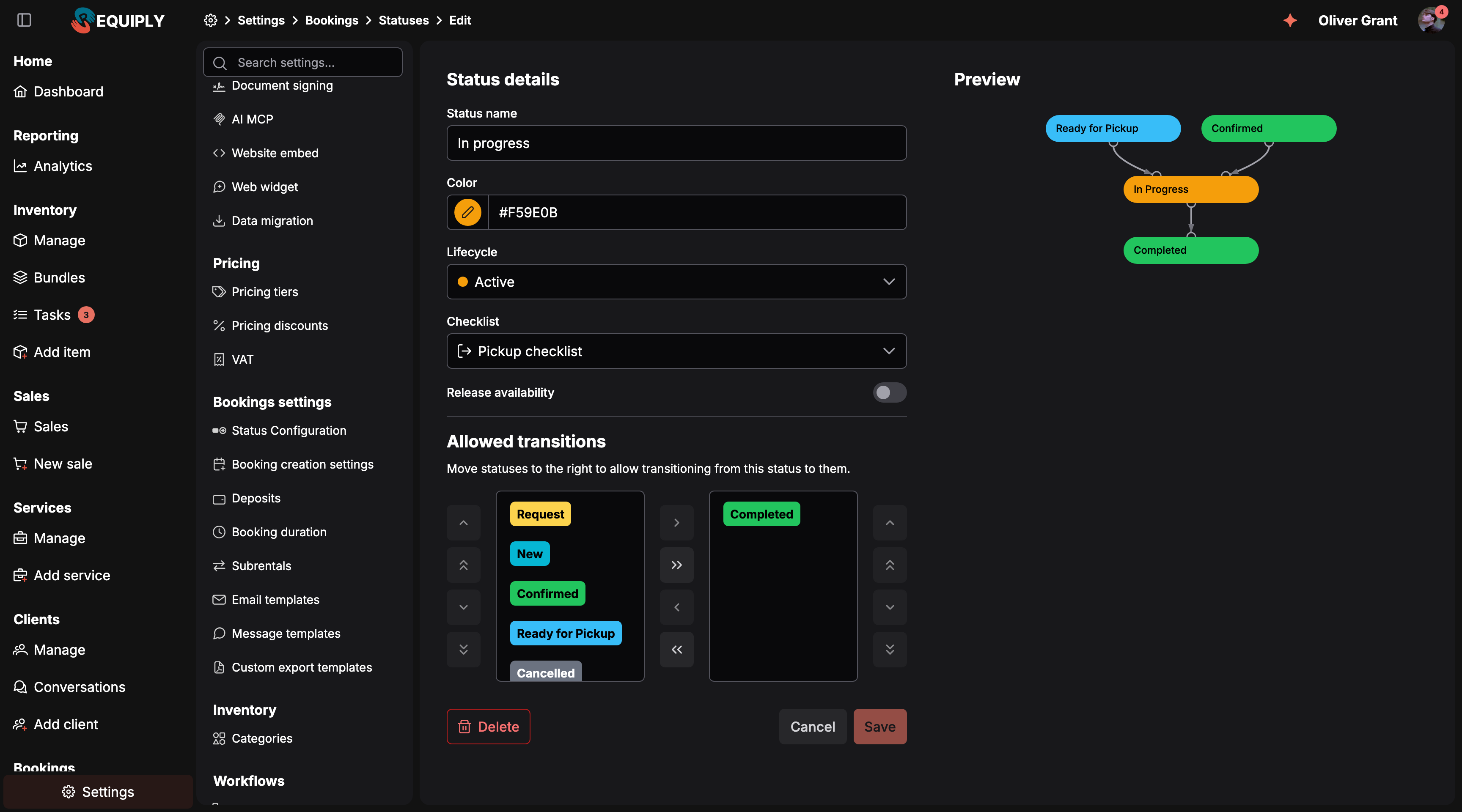
Task: Open the Checklist dropdown showing Pickup checklist
Action: [676, 351]
